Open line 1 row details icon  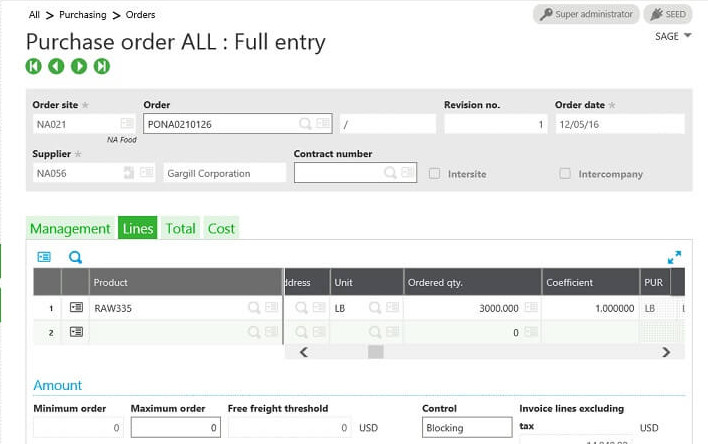pos(76,308)
